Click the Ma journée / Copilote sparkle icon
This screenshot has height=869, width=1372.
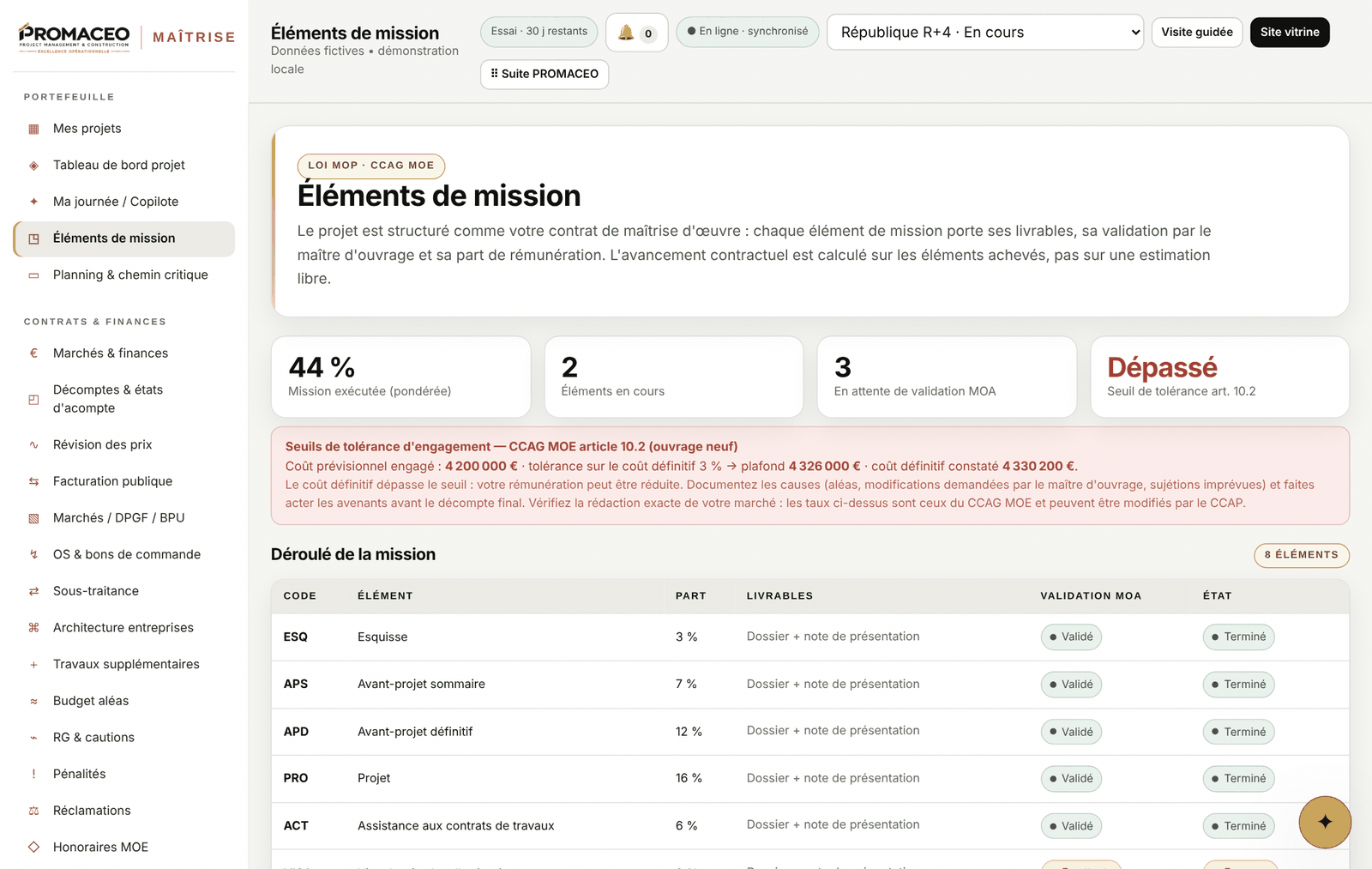pos(34,202)
